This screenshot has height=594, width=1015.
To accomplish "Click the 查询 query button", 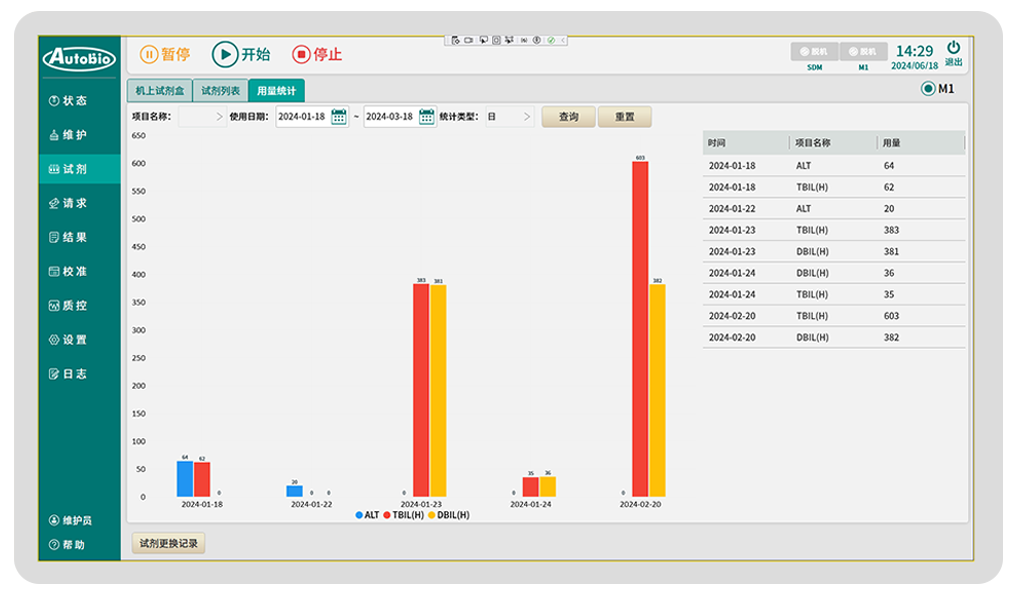I will coord(568,117).
